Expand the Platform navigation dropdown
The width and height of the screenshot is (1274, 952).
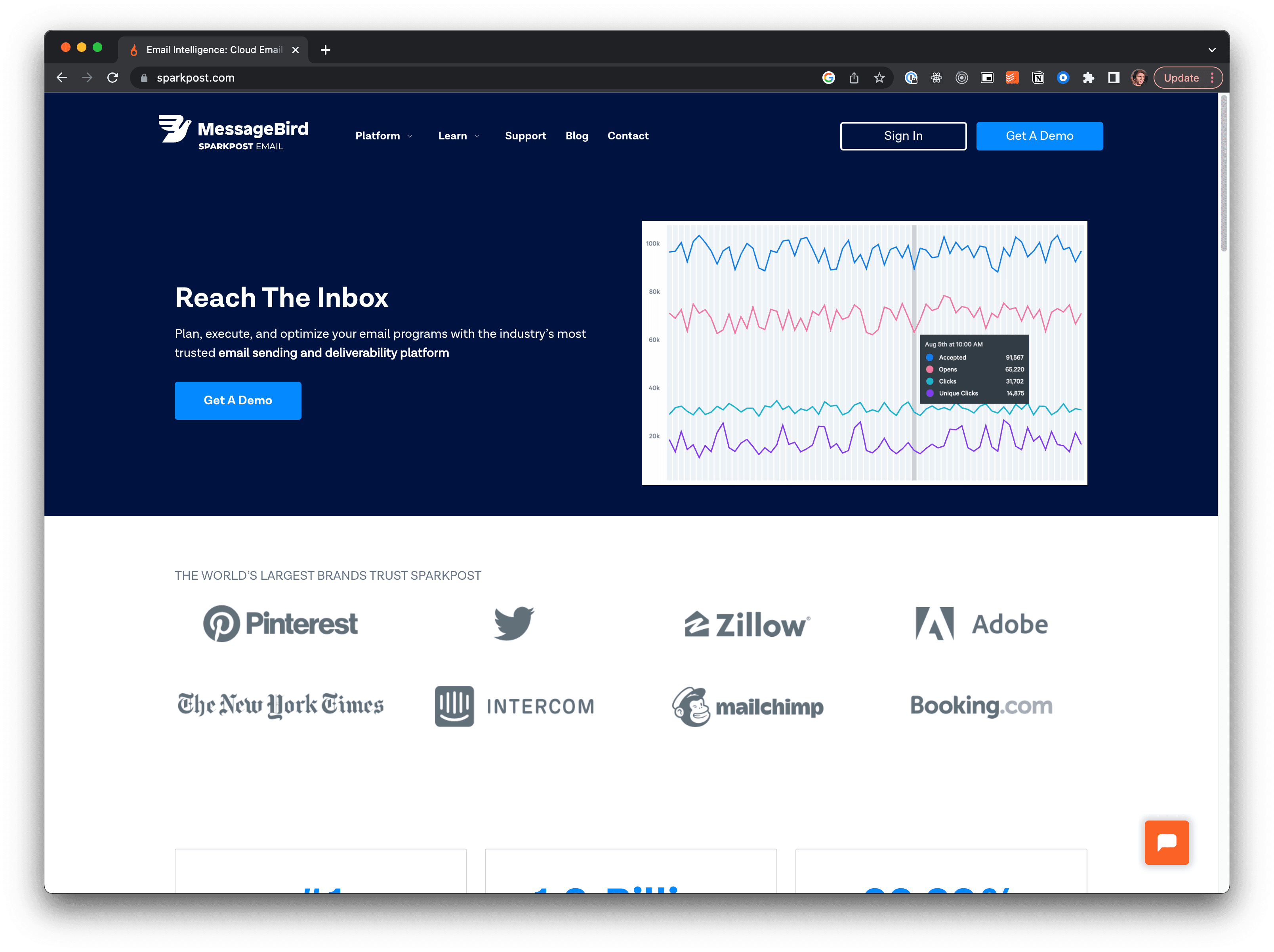(x=383, y=136)
